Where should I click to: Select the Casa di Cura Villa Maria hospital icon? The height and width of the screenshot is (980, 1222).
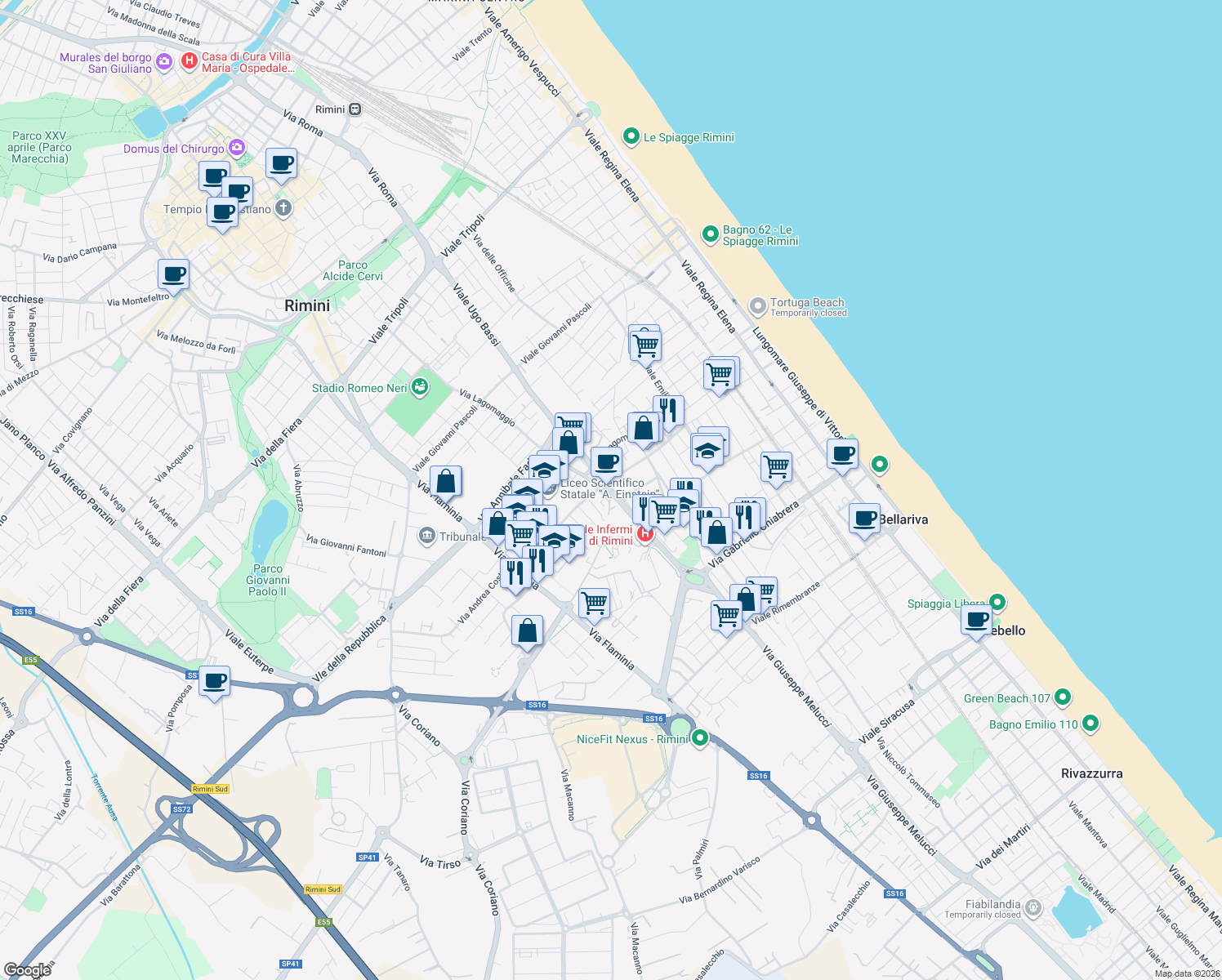point(190,60)
